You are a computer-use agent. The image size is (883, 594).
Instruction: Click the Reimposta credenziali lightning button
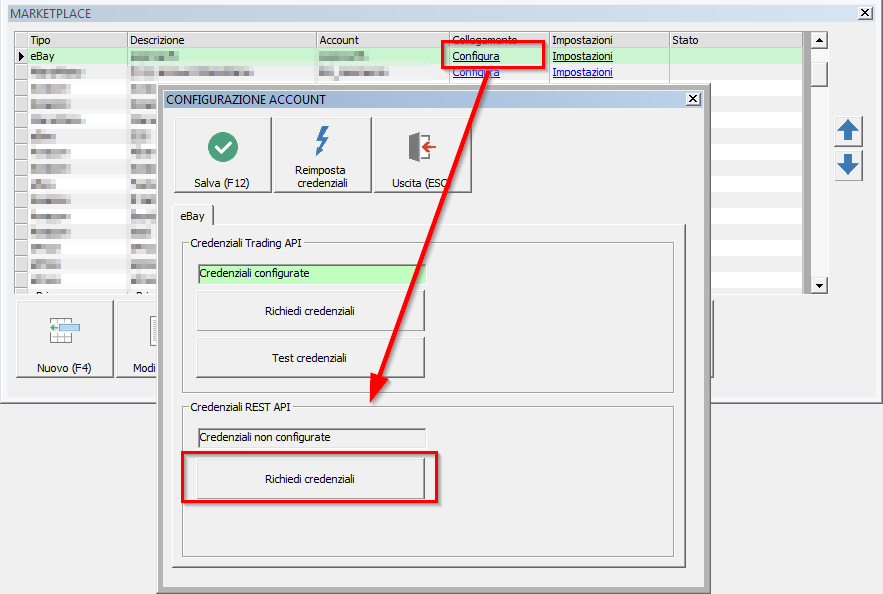pyautogui.click(x=323, y=155)
